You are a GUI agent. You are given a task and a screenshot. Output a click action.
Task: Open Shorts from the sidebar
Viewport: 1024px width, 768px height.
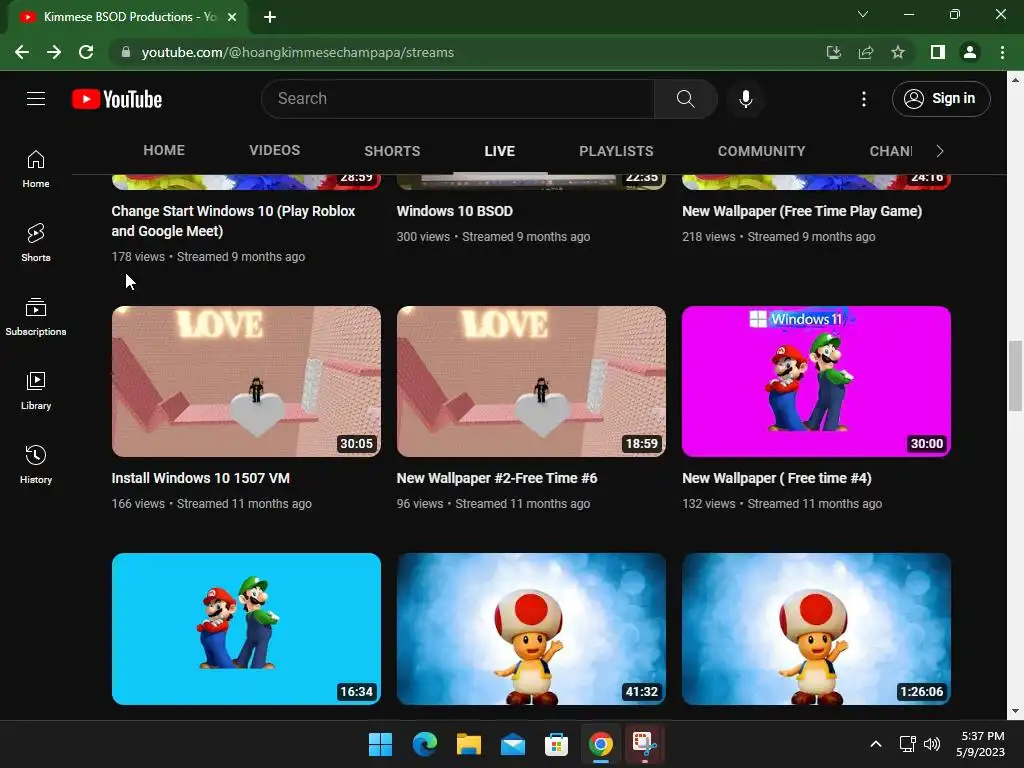coord(36,243)
